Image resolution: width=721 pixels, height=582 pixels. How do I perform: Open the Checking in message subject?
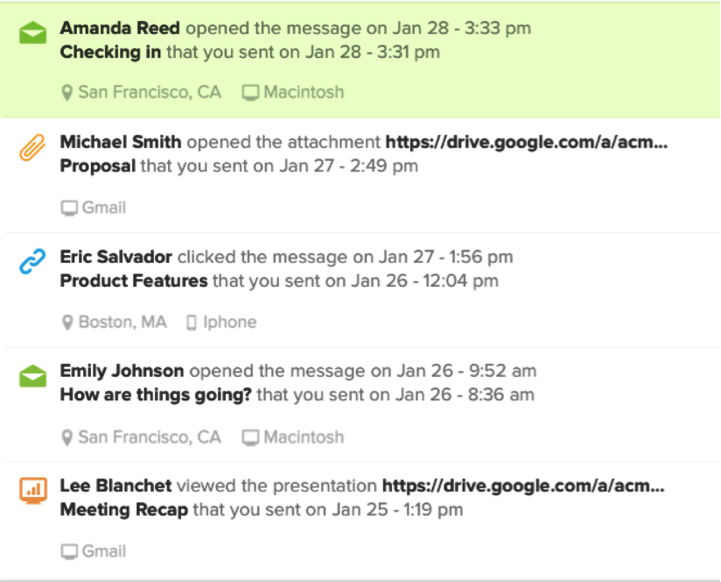click(110, 52)
